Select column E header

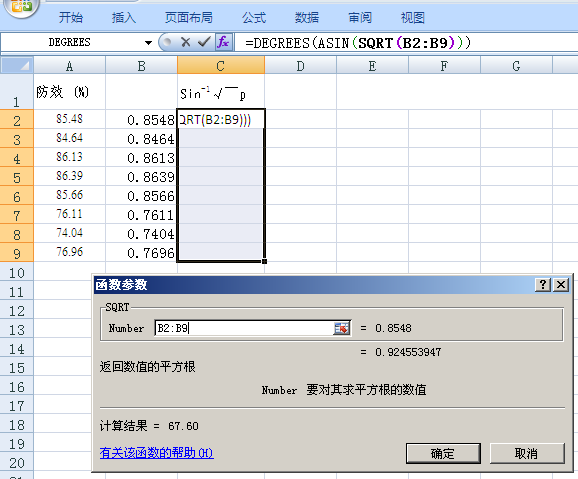click(372, 66)
